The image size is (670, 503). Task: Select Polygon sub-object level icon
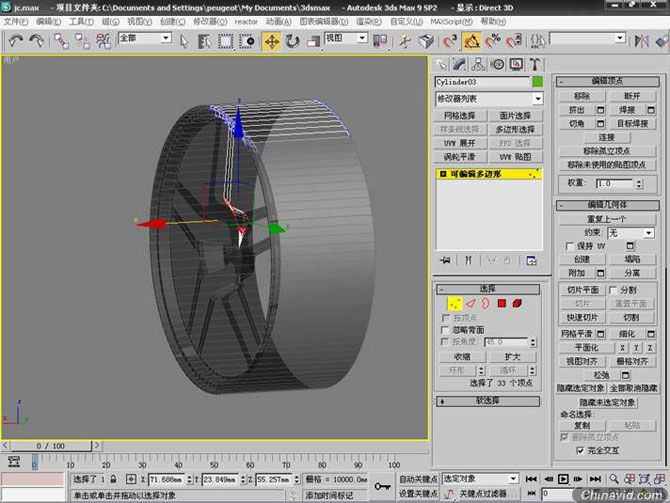pos(502,304)
